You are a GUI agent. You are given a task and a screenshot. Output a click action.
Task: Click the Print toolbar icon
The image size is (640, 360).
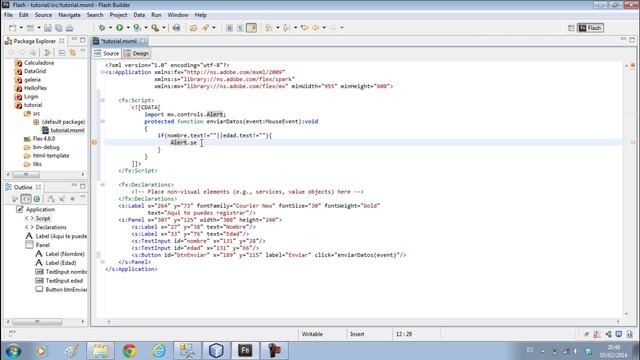tap(69, 28)
